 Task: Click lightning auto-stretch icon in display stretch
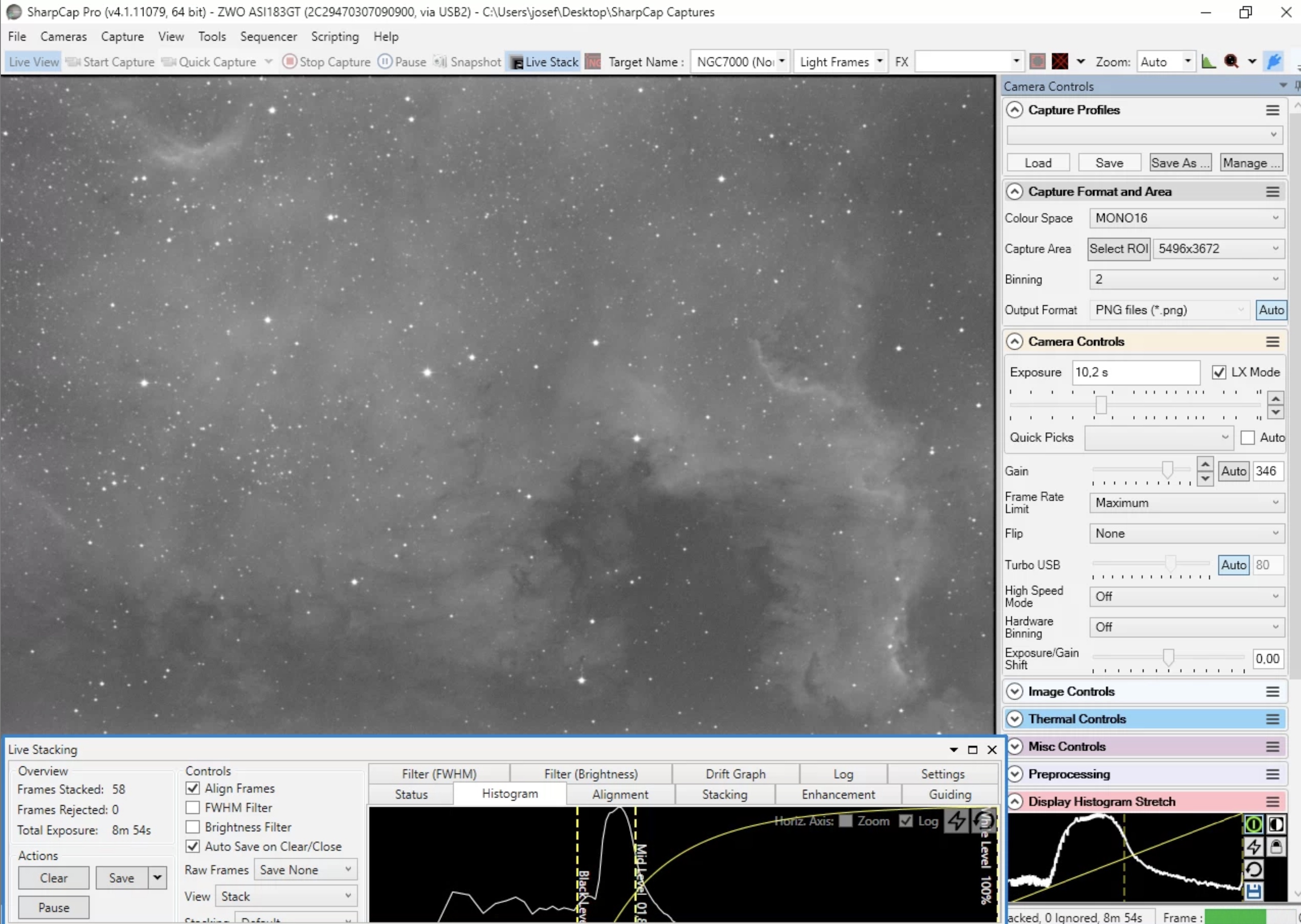[x=1253, y=847]
